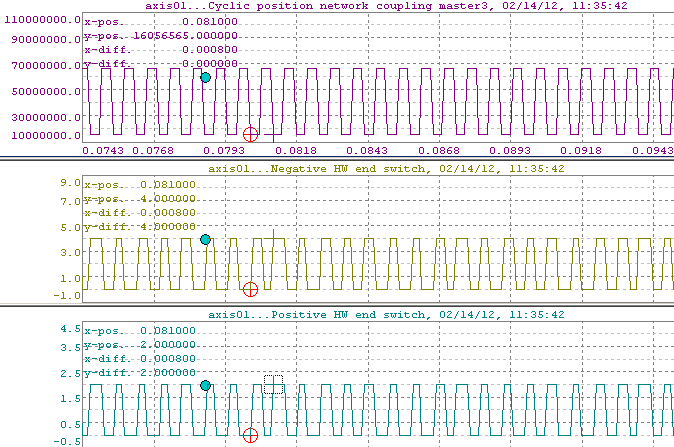Click the 110000000.0 y-axis label
Screen dimensions: 674x447
point(43,20)
